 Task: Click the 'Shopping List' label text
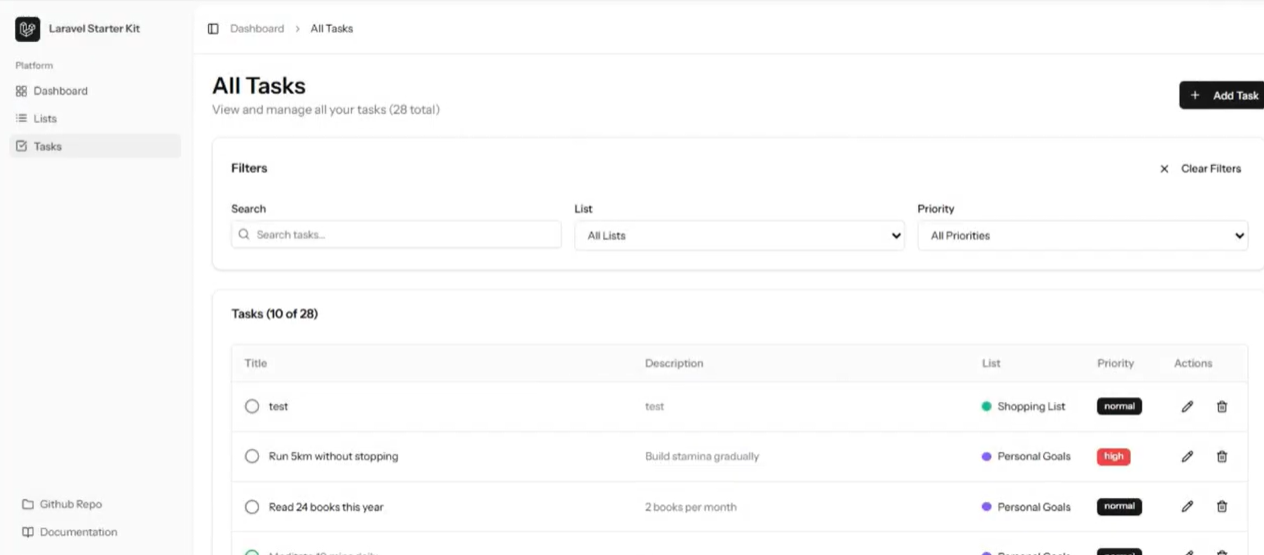(x=1031, y=407)
